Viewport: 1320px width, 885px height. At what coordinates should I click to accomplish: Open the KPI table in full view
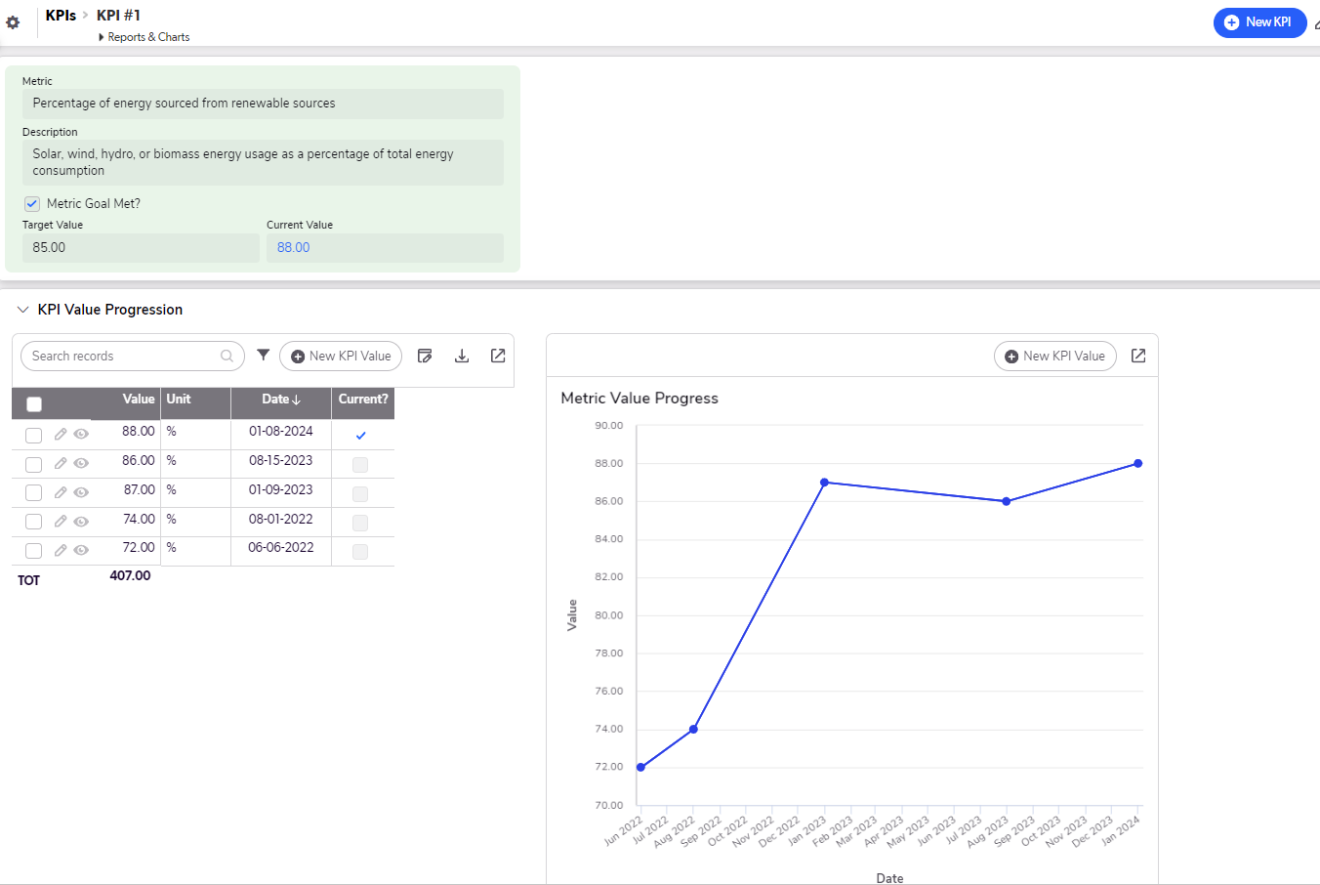[x=498, y=356]
